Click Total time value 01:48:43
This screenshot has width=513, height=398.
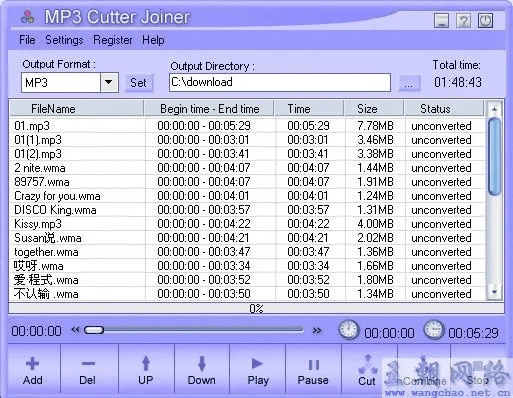[458, 82]
